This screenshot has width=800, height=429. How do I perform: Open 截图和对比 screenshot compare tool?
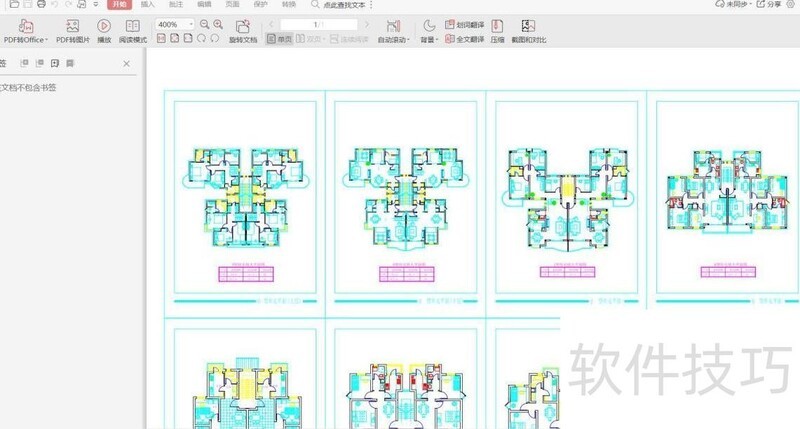tap(529, 31)
